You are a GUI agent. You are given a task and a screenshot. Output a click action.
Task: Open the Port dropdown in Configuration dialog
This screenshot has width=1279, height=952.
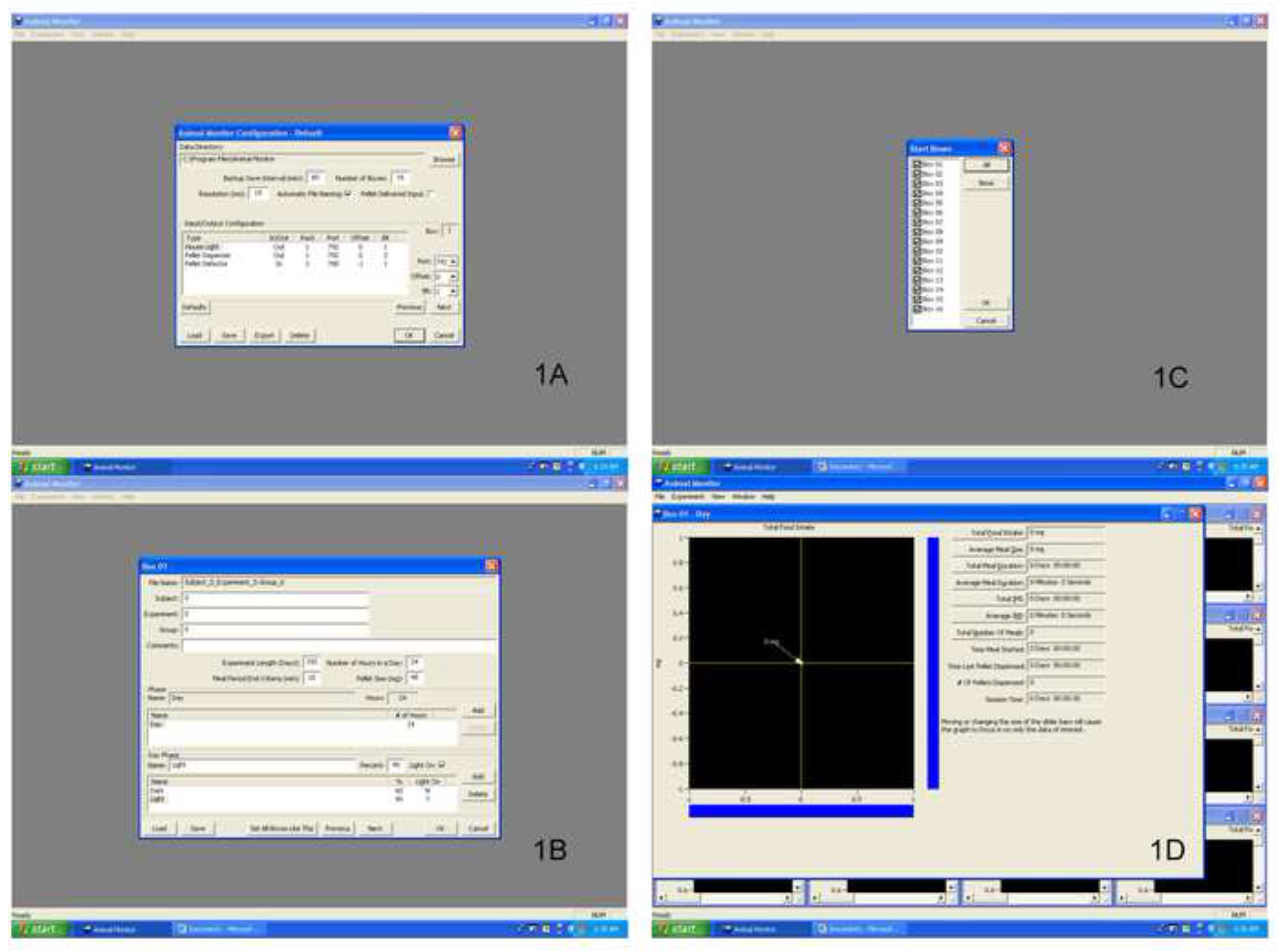pyautogui.click(x=453, y=262)
